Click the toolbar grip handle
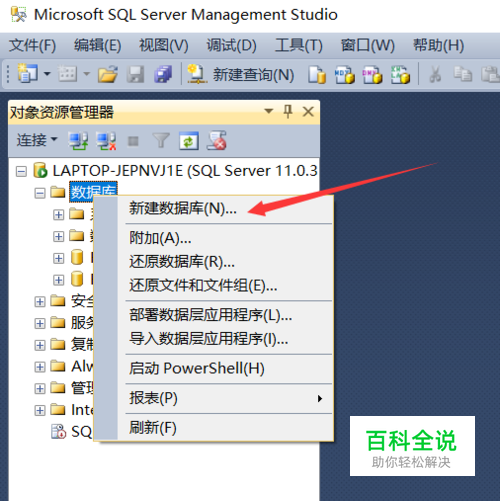The image size is (500, 501). coord(8,74)
